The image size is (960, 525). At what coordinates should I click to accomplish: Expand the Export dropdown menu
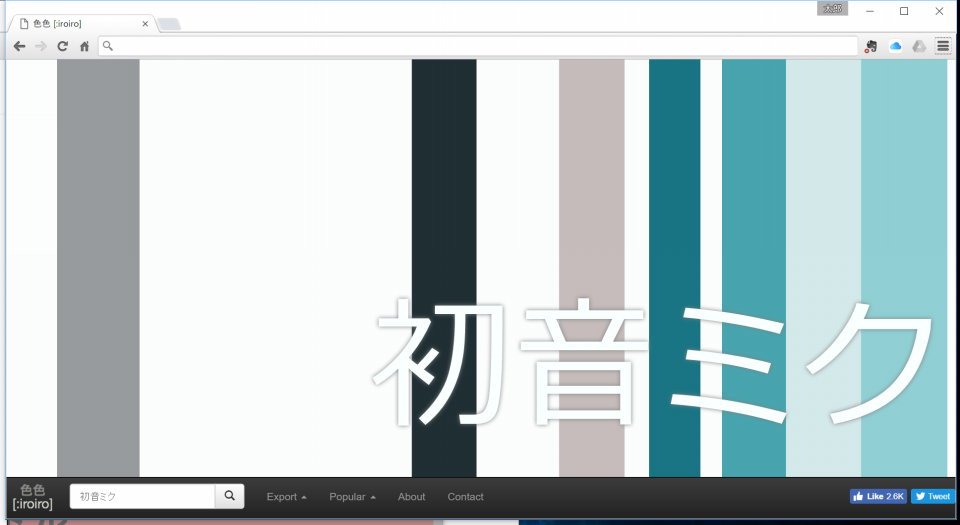click(287, 497)
